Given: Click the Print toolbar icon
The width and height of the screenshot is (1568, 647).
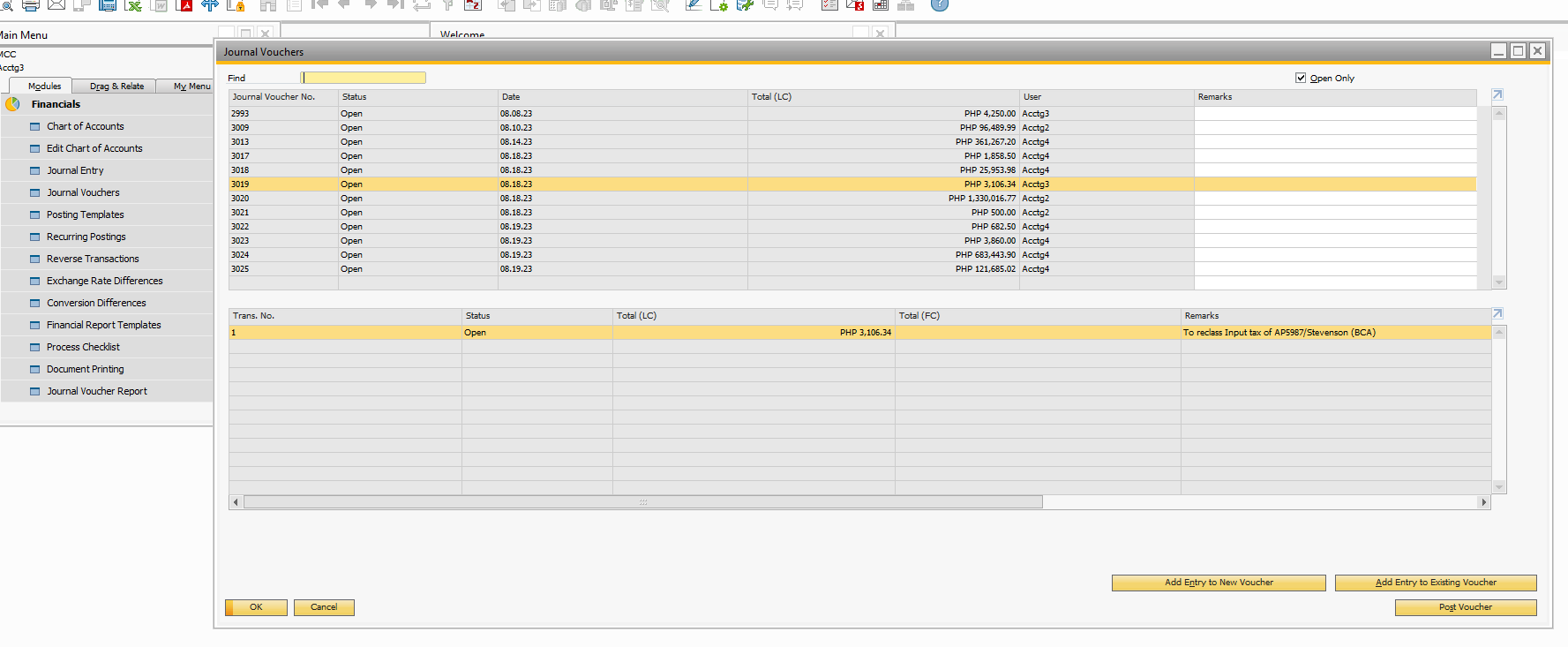Looking at the screenshot, I should click(x=31, y=5).
